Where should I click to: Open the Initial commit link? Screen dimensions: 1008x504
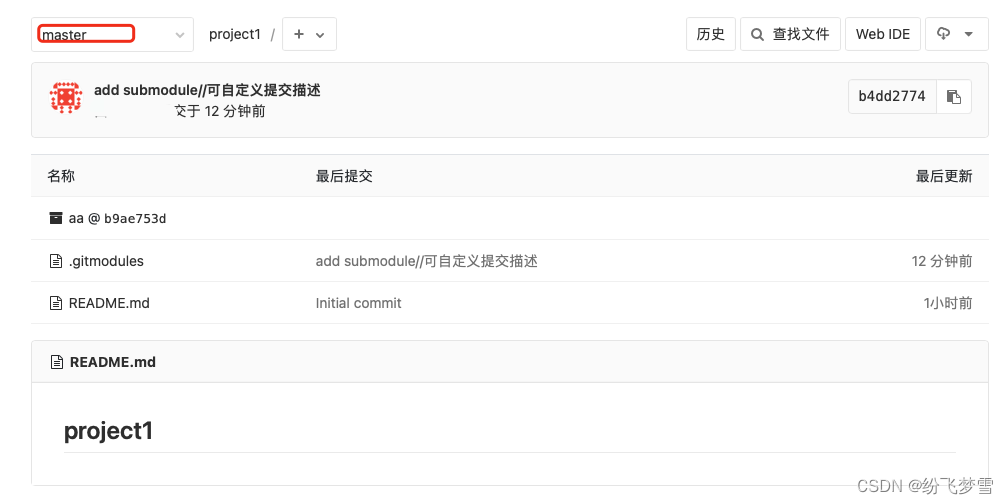358,303
